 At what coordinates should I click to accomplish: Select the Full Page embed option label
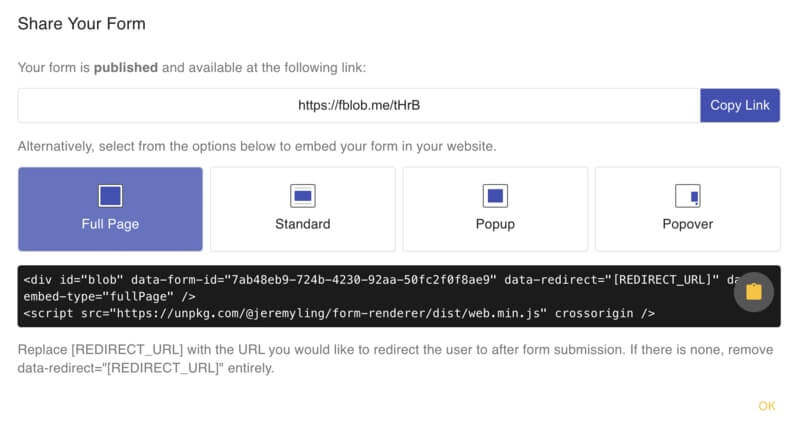click(110, 224)
